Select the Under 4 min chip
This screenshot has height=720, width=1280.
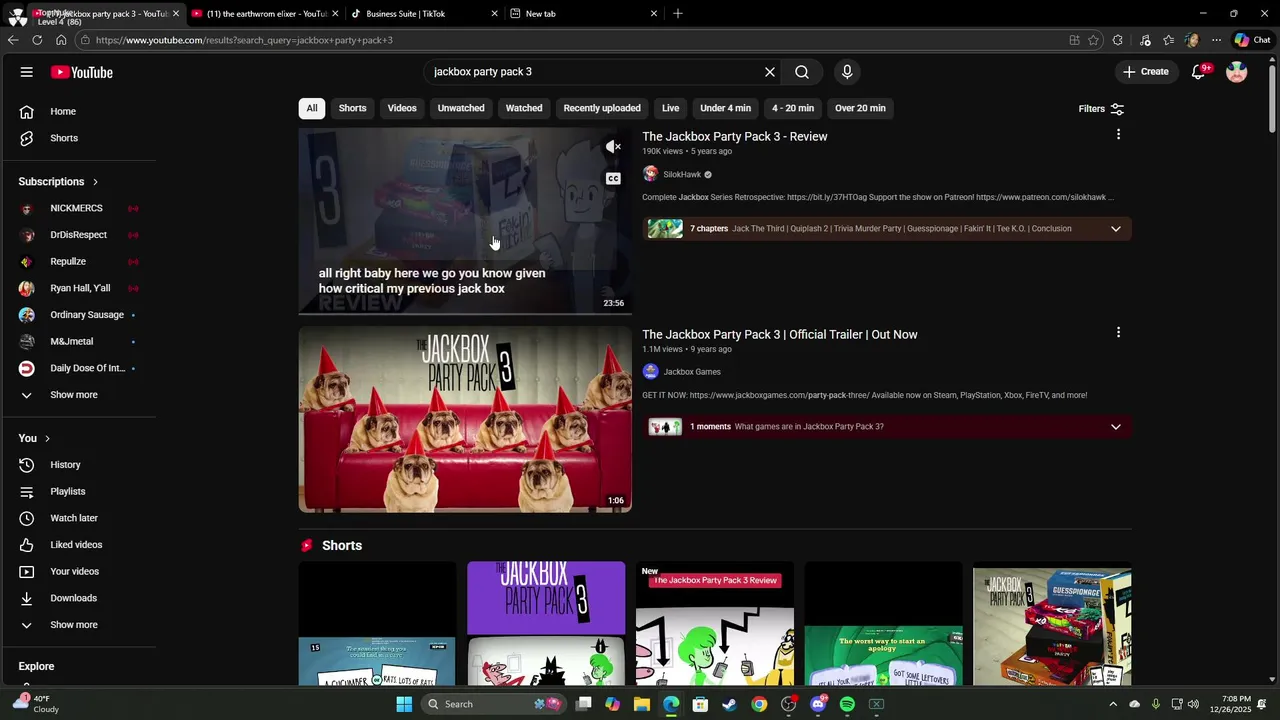pyautogui.click(x=725, y=108)
